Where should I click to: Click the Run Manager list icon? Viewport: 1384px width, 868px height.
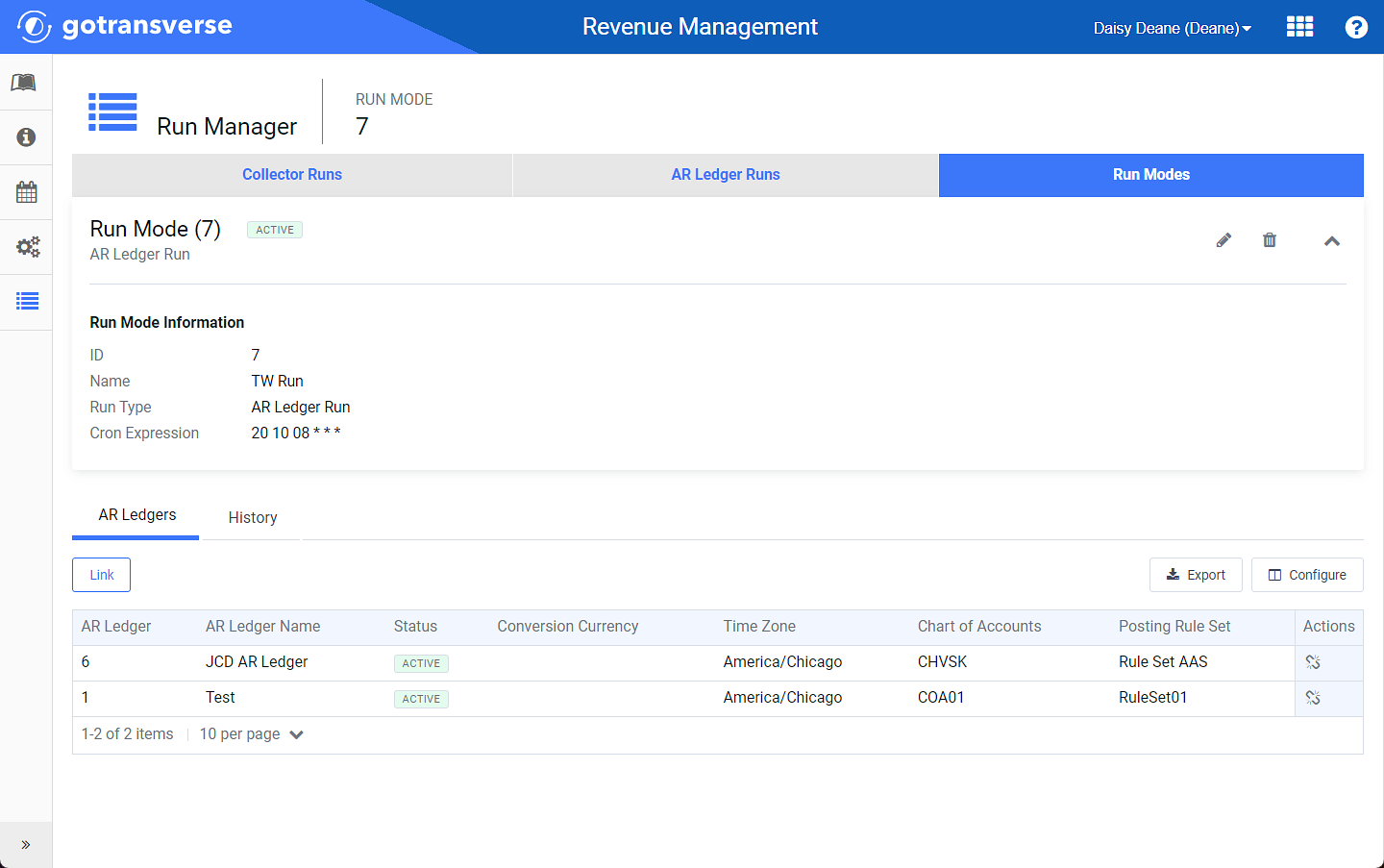[x=112, y=112]
